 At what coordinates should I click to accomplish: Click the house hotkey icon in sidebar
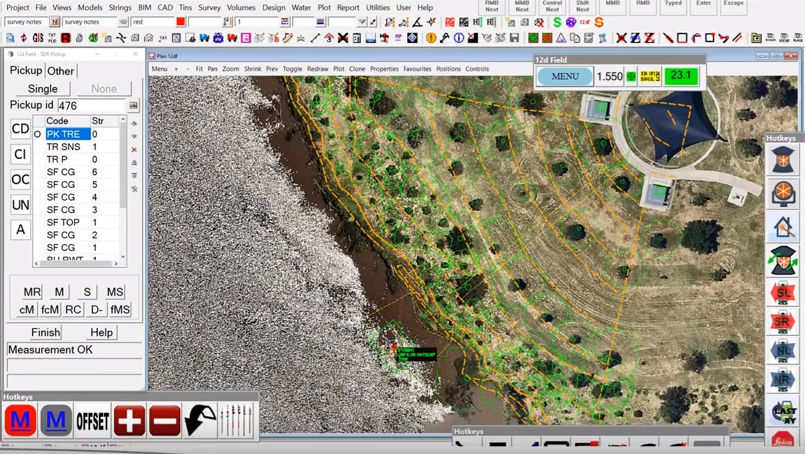coord(783,227)
